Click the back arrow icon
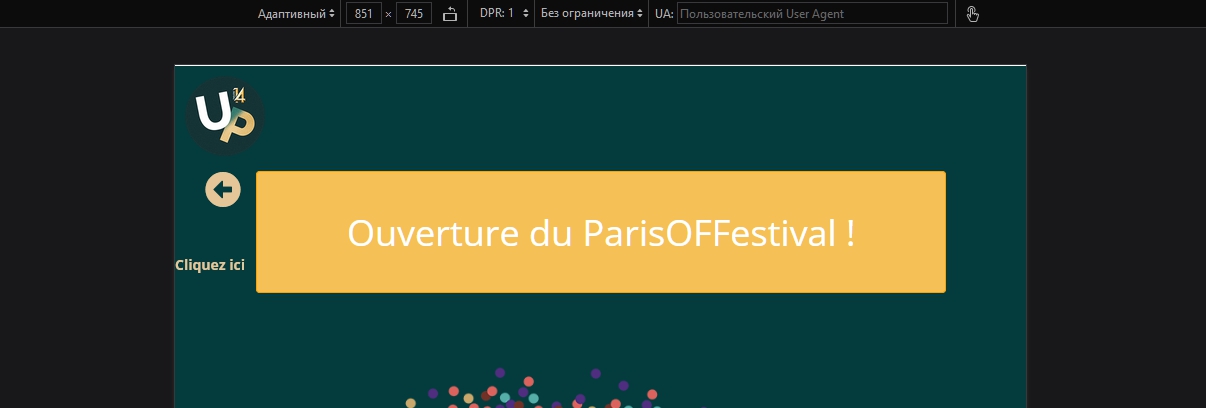Viewport: 1206px width, 408px height. [x=223, y=189]
